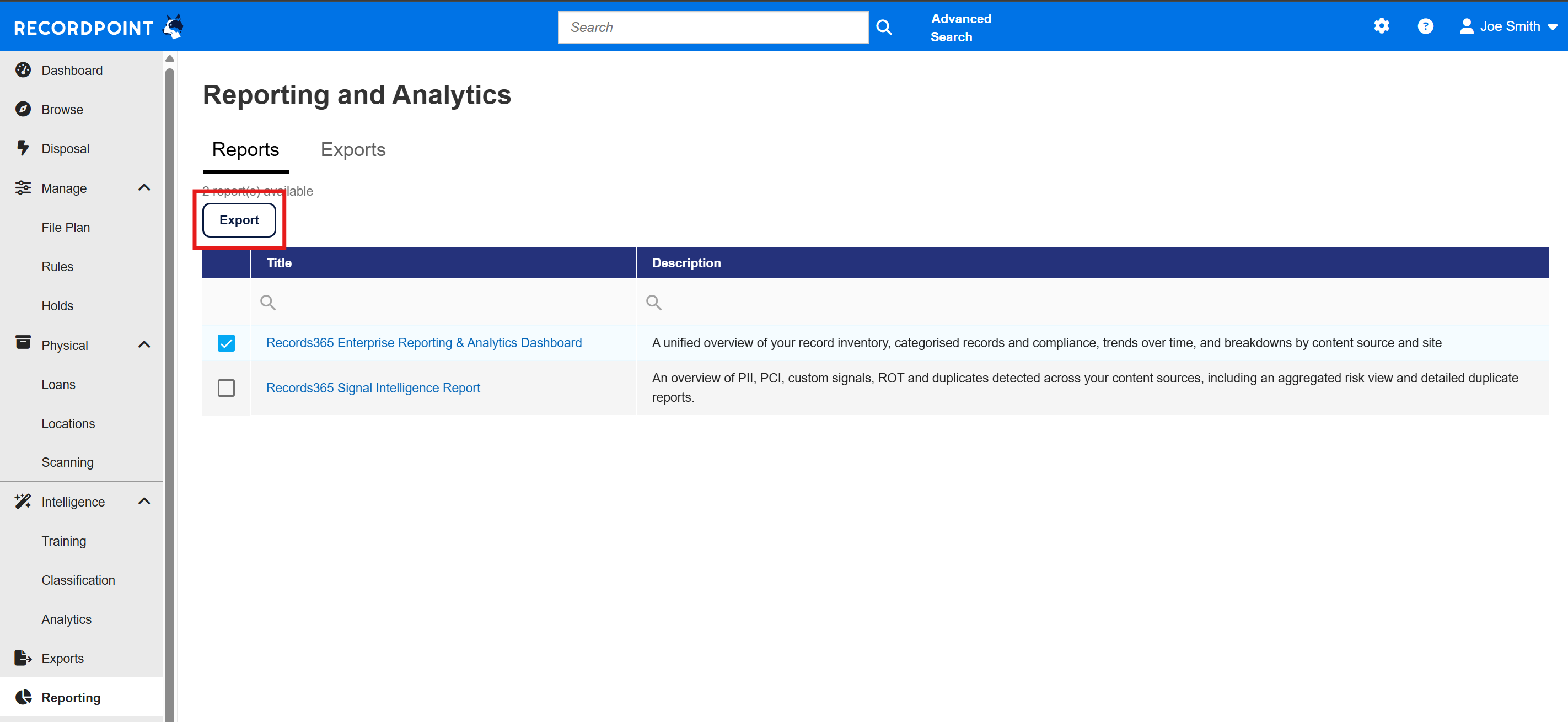1568x722 pixels.
Task: Select the Reports tab
Action: [245, 149]
